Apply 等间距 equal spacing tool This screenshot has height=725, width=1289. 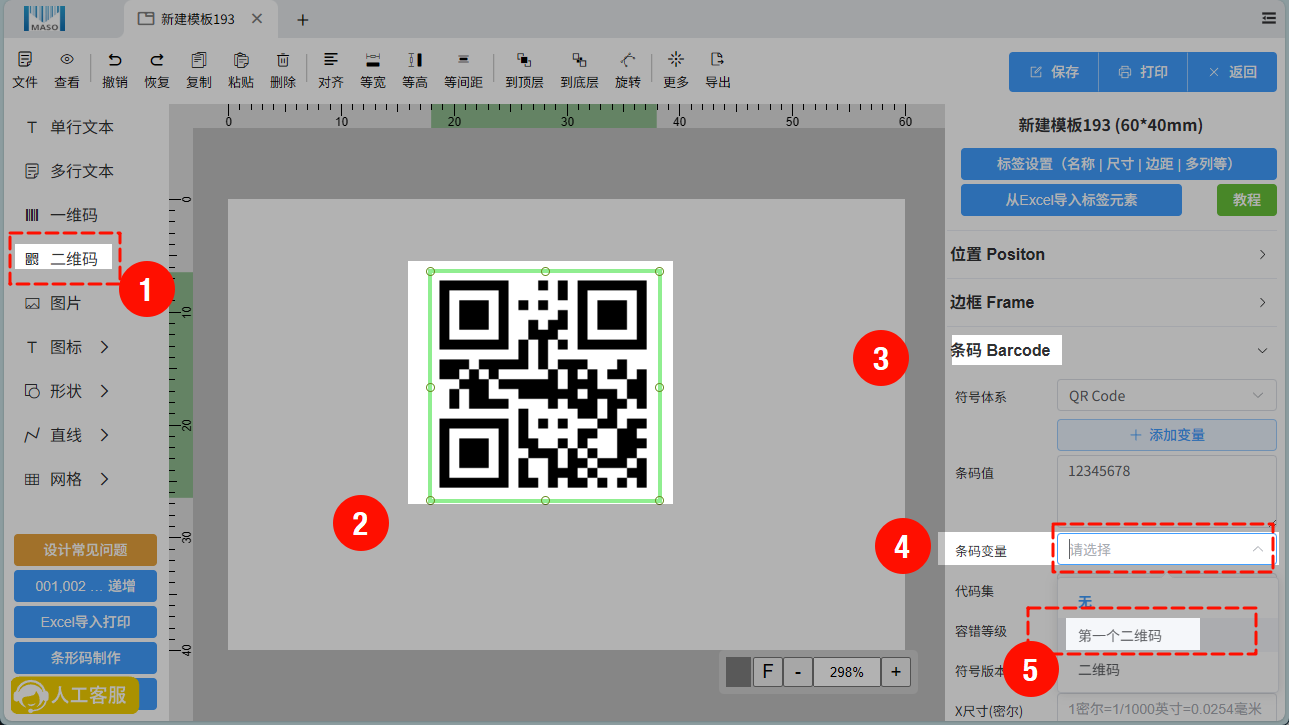point(463,70)
